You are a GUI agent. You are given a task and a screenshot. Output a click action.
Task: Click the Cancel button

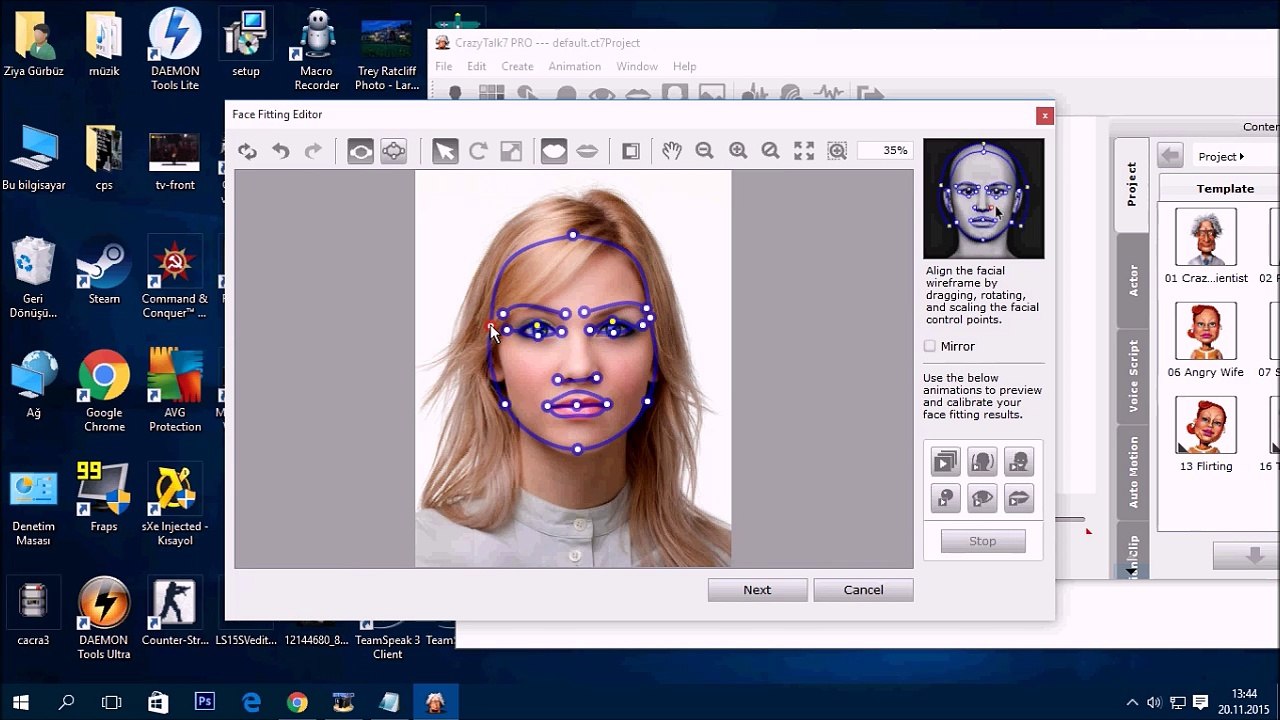click(x=863, y=590)
